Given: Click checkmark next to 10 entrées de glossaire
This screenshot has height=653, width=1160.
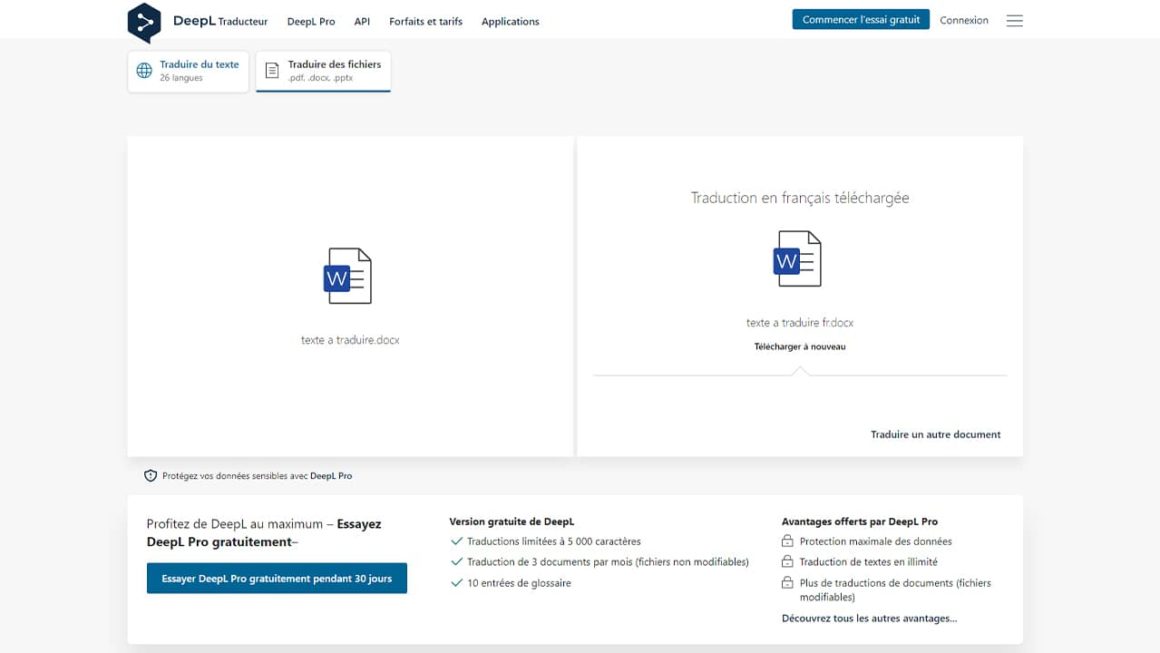Looking at the screenshot, I should click(x=456, y=583).
